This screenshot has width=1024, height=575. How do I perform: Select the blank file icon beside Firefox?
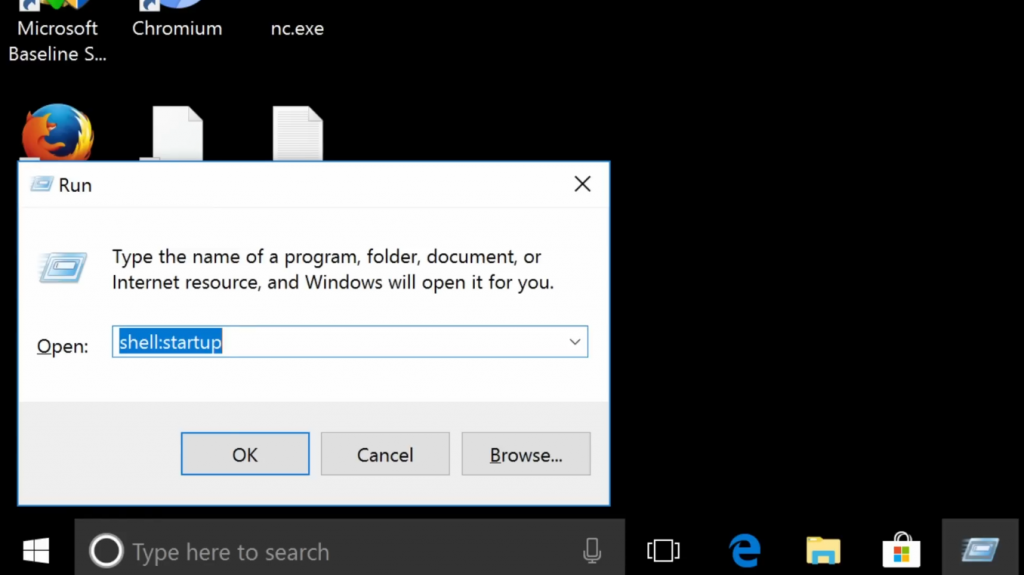click(x=177, y=133)
